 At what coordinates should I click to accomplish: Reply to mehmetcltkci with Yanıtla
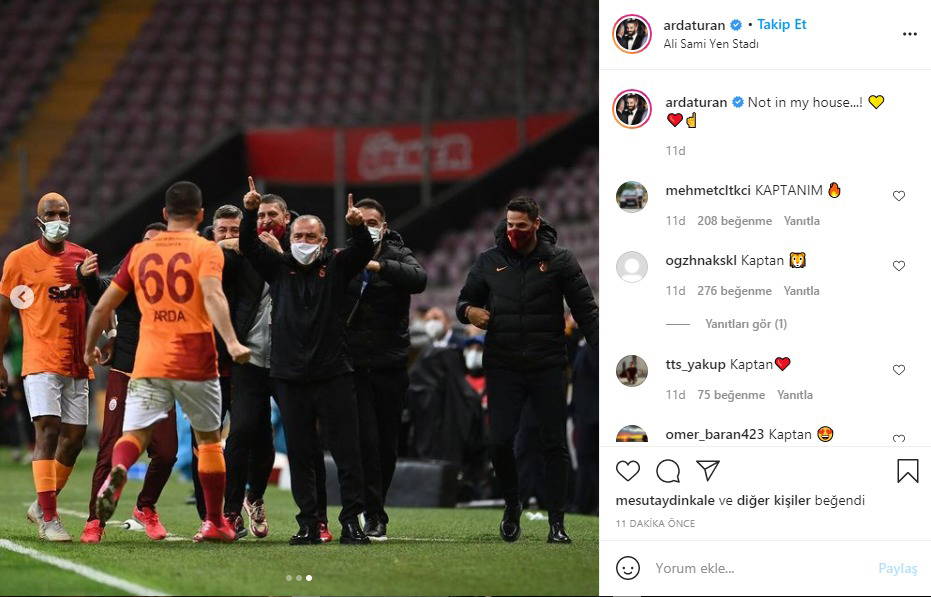click(802, 221)
